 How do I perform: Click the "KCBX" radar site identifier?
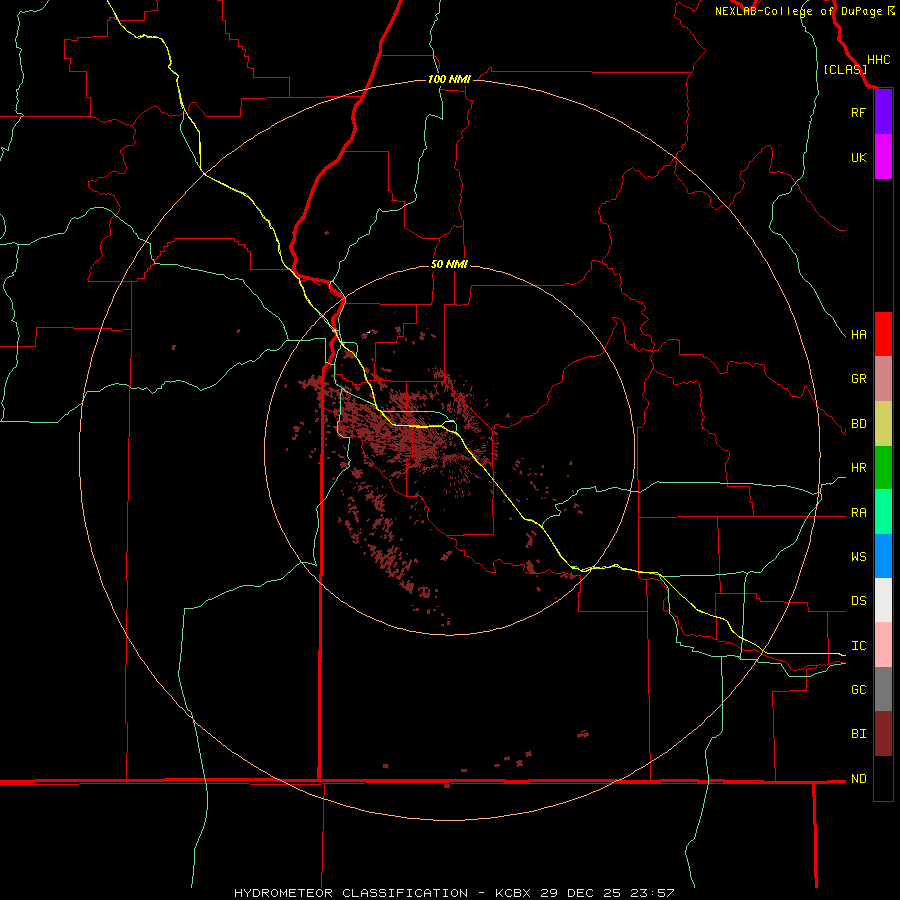click(x=513, y=893)
